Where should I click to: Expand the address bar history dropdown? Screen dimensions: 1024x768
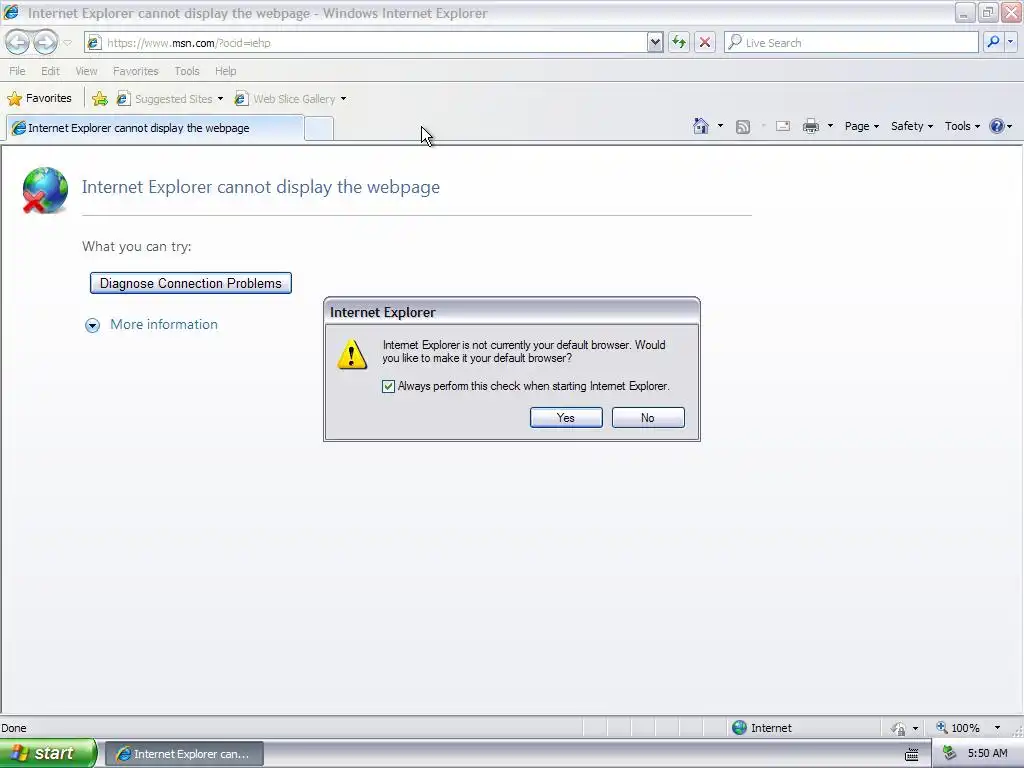point(655,43)
